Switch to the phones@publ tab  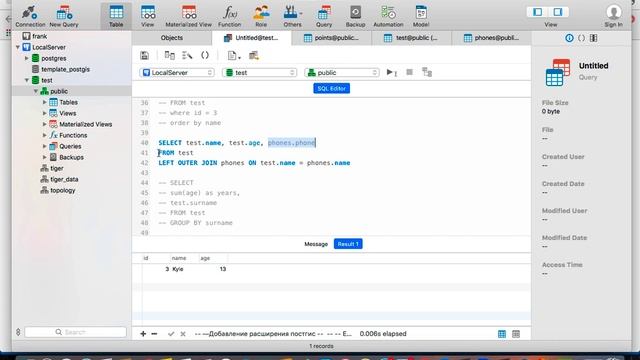pos(491,38)
